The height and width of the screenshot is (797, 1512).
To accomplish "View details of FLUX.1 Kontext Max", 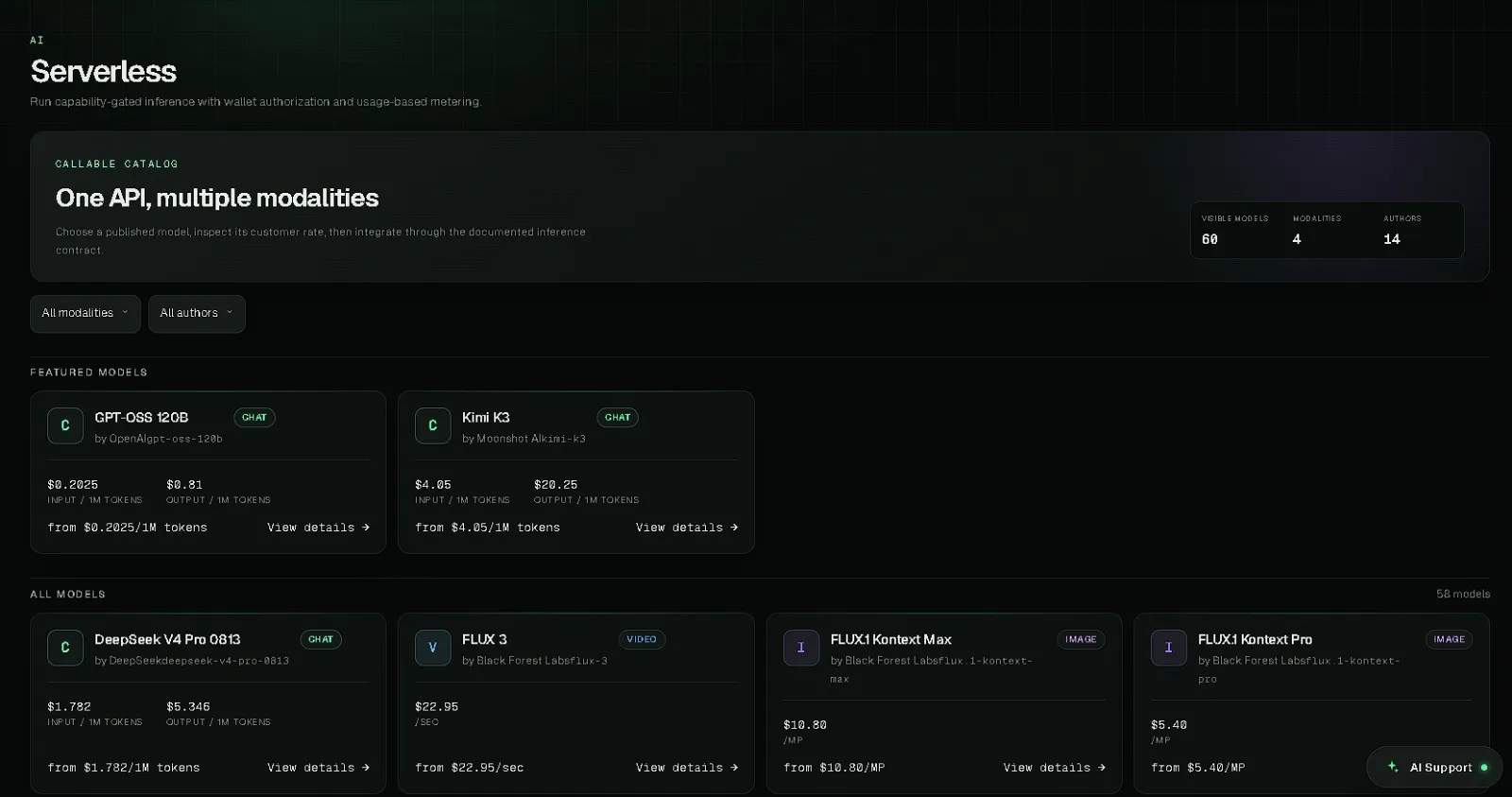I will coord(1055,768).
